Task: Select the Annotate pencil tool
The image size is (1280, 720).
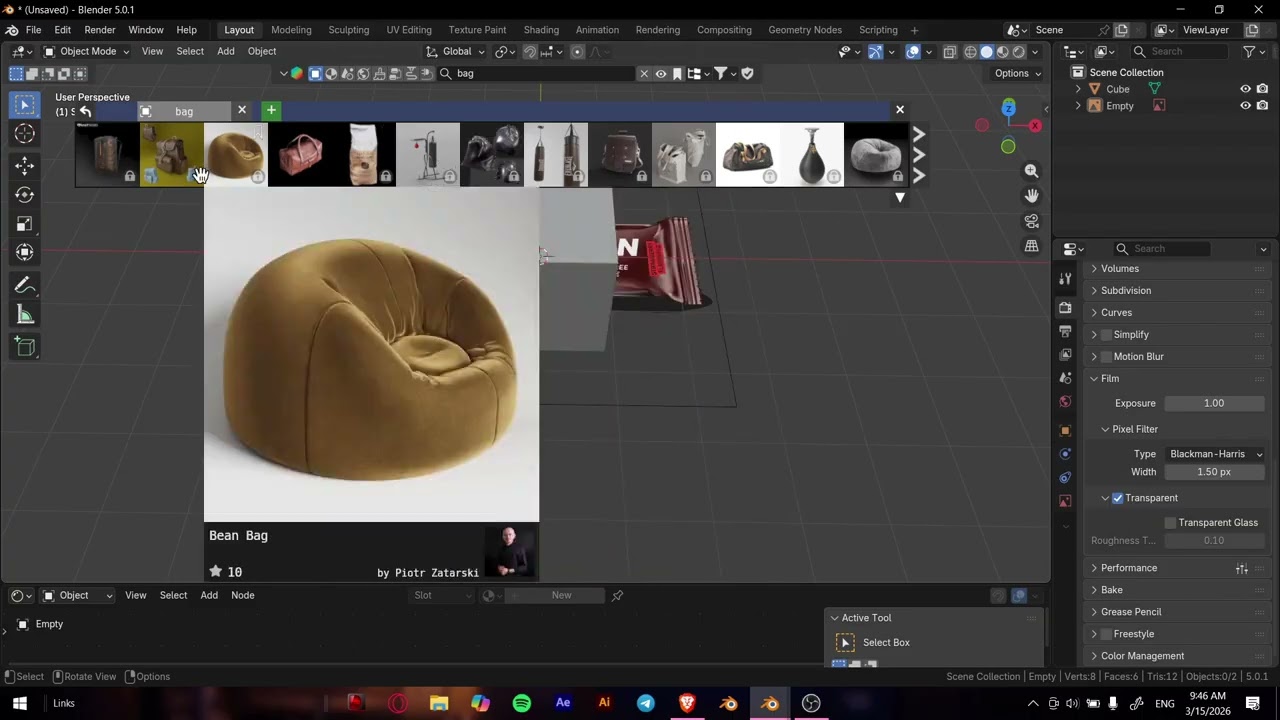Action: tap(25, 286)
